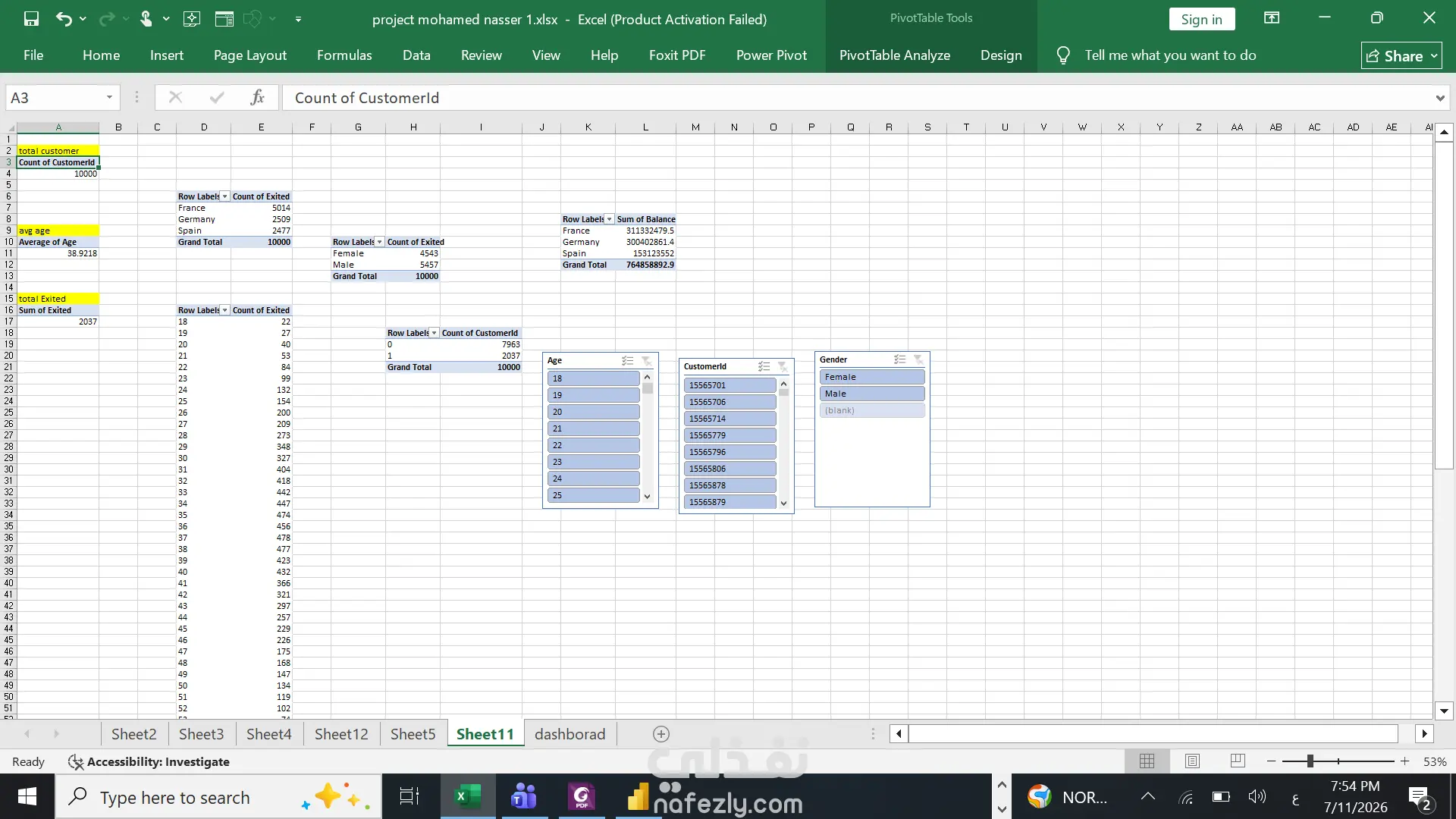Toggle multi-select on CustomerId slicer
The width and height of the screenshot is (1456, 819).
tap(764, 366)
